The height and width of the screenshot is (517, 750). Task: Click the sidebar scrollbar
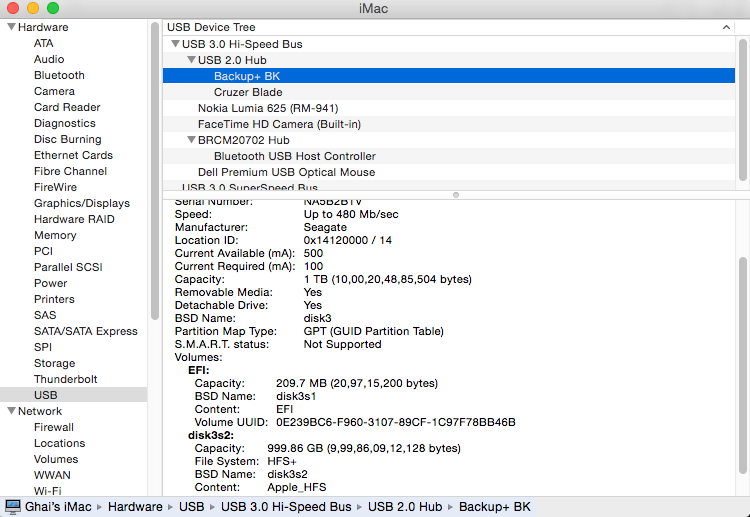pyautogui.click(x=154, y=171)
